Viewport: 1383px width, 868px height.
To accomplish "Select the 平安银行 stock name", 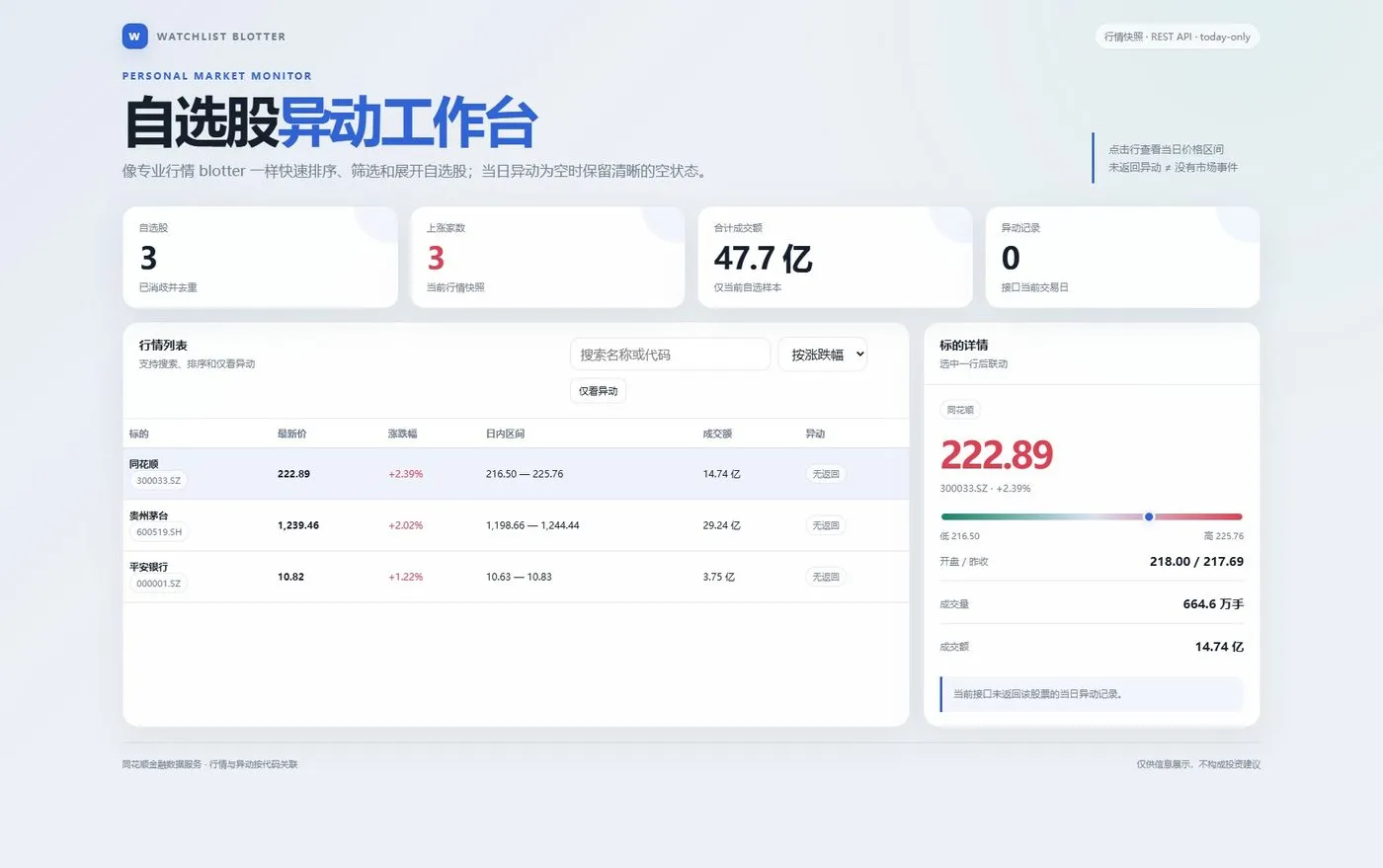I will point(149,567).
